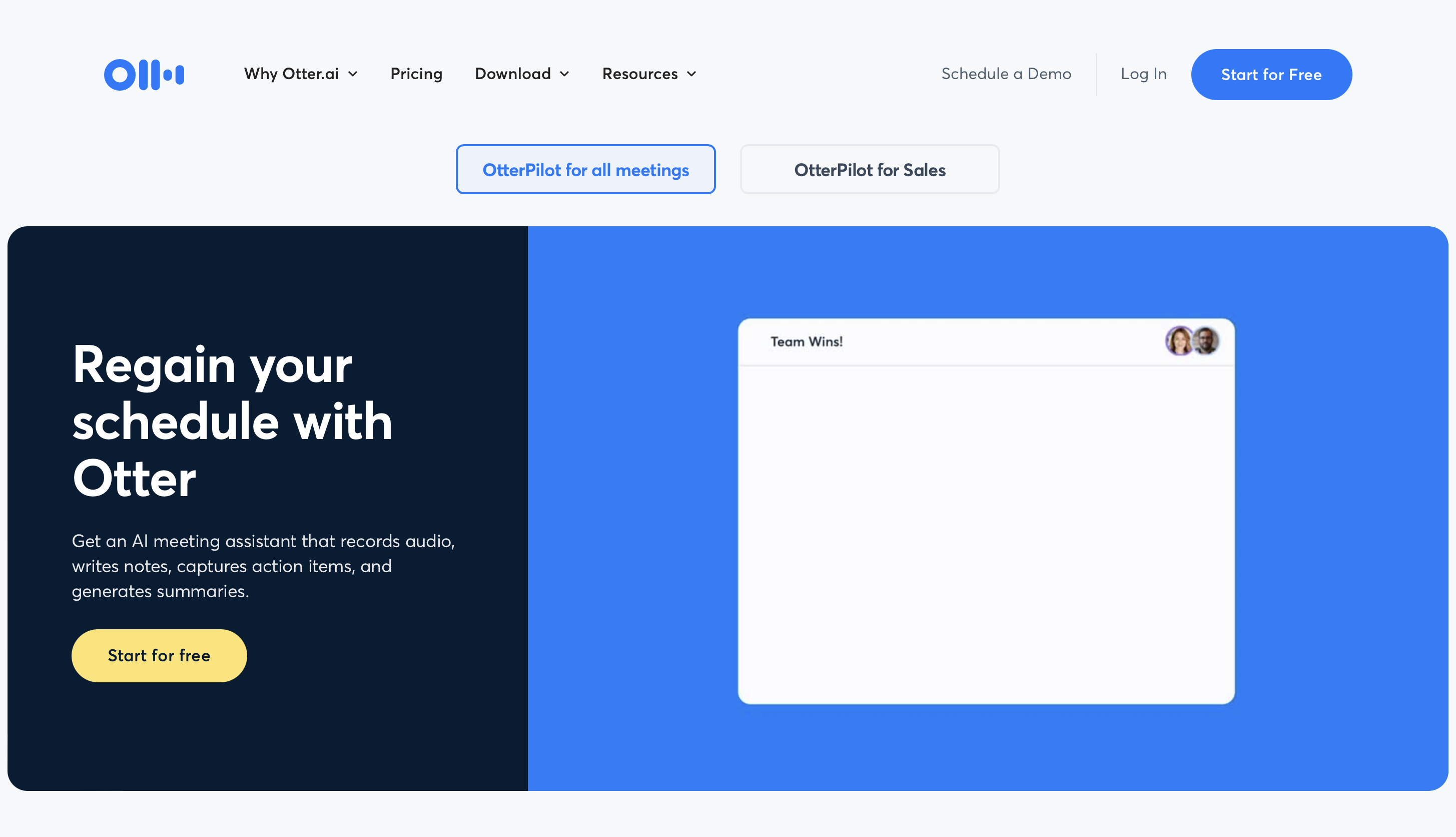The height and width of the screenshot is (837, 1456).
Task: Click Pricing menu item
Action: tap(416, 74)
